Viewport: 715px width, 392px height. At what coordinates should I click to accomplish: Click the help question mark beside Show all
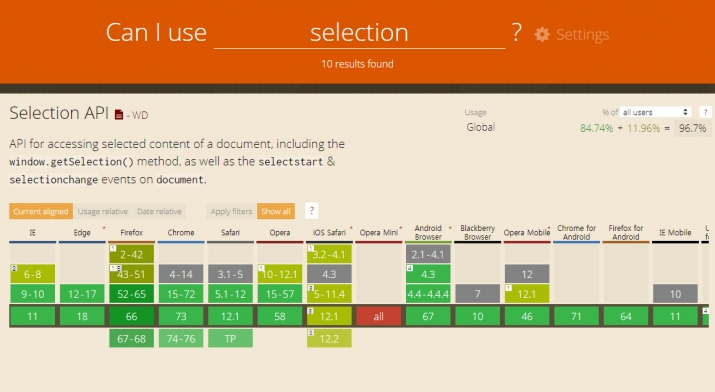[311, 211]
